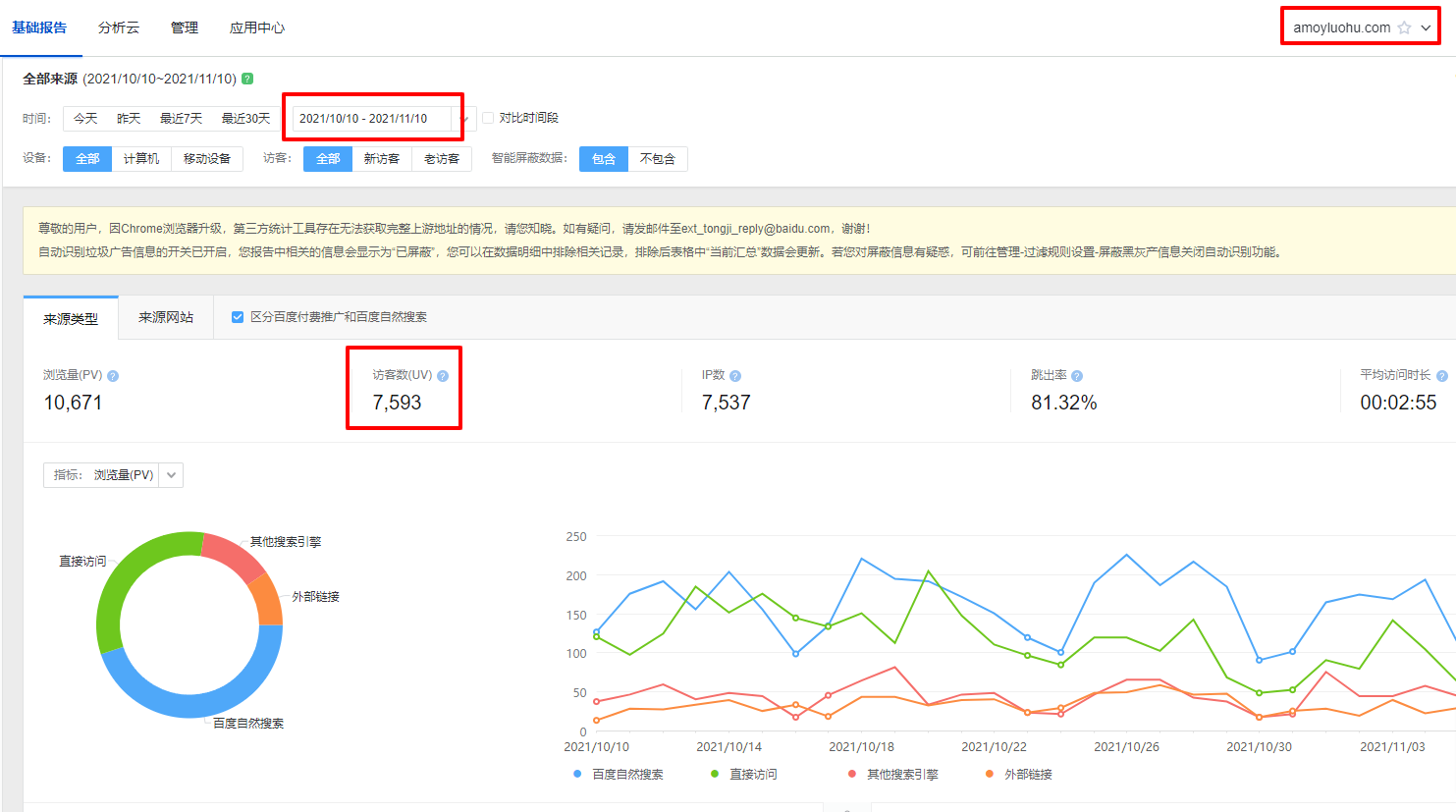Image resolution: width=1456 pixels, height=812 pixels.
Task: Toggle 外部链接 legend dot below chart
Action: coord(990,775)
